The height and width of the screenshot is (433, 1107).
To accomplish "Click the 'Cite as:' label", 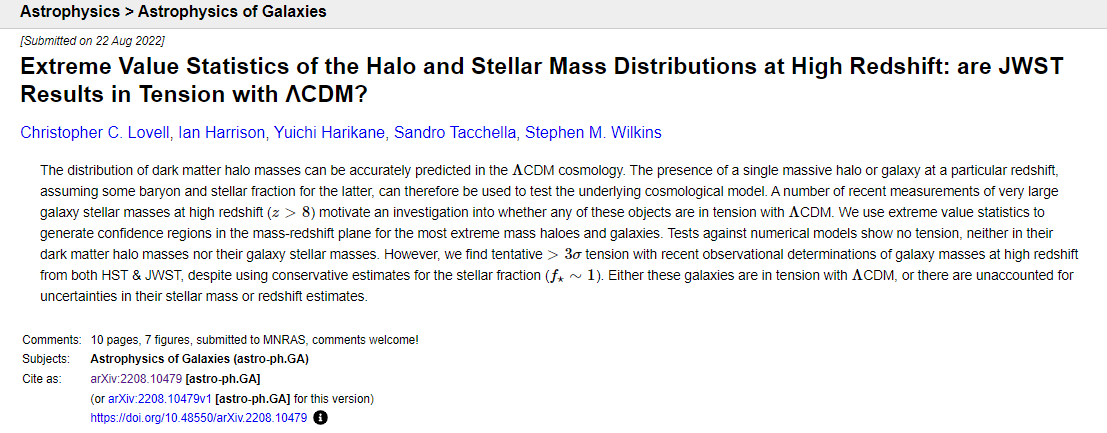I will (43, 379).
